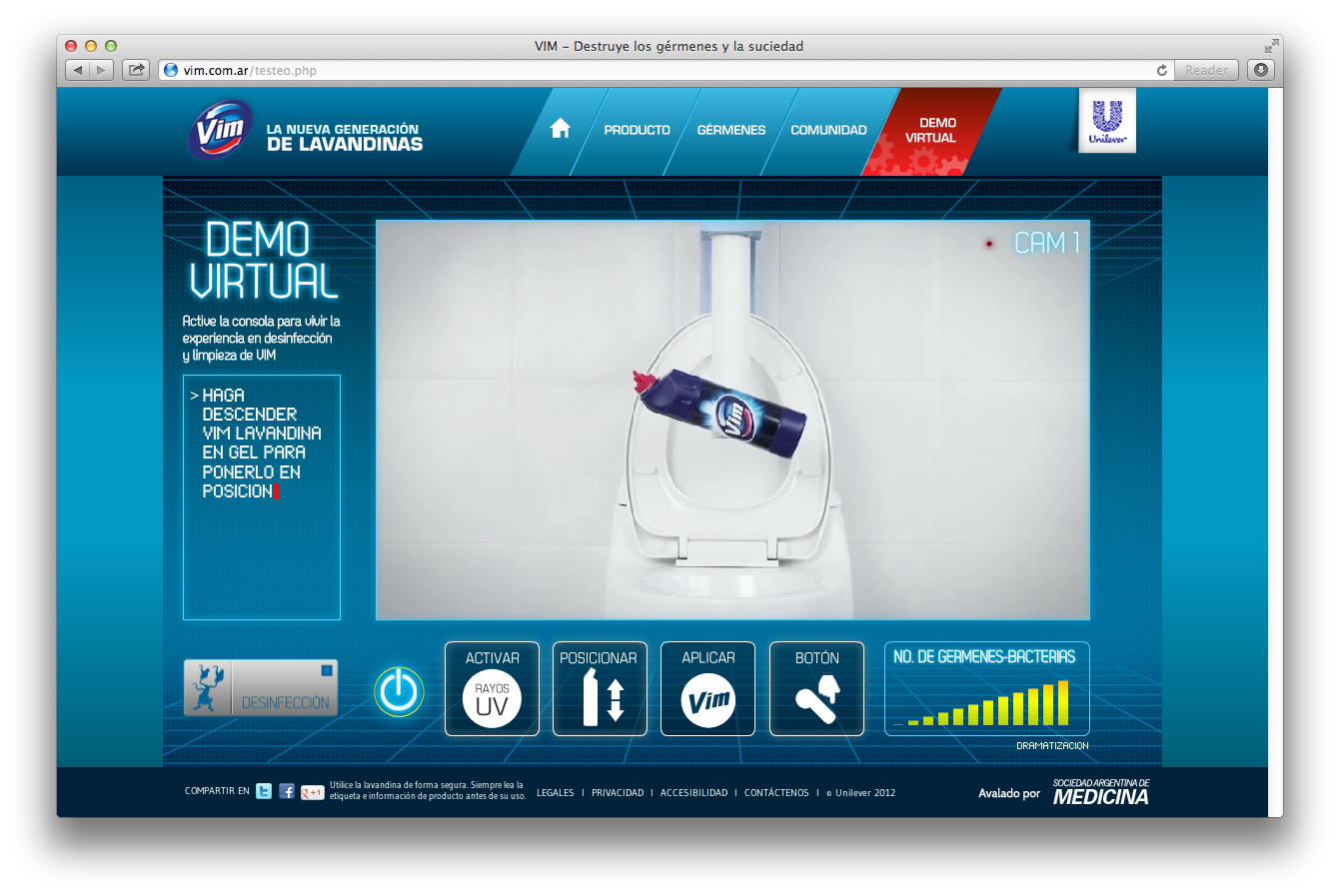The image size is (1340, 896).
Task: Click the 'DRAMATIZACION' caption
Action: pos(1052,746)
